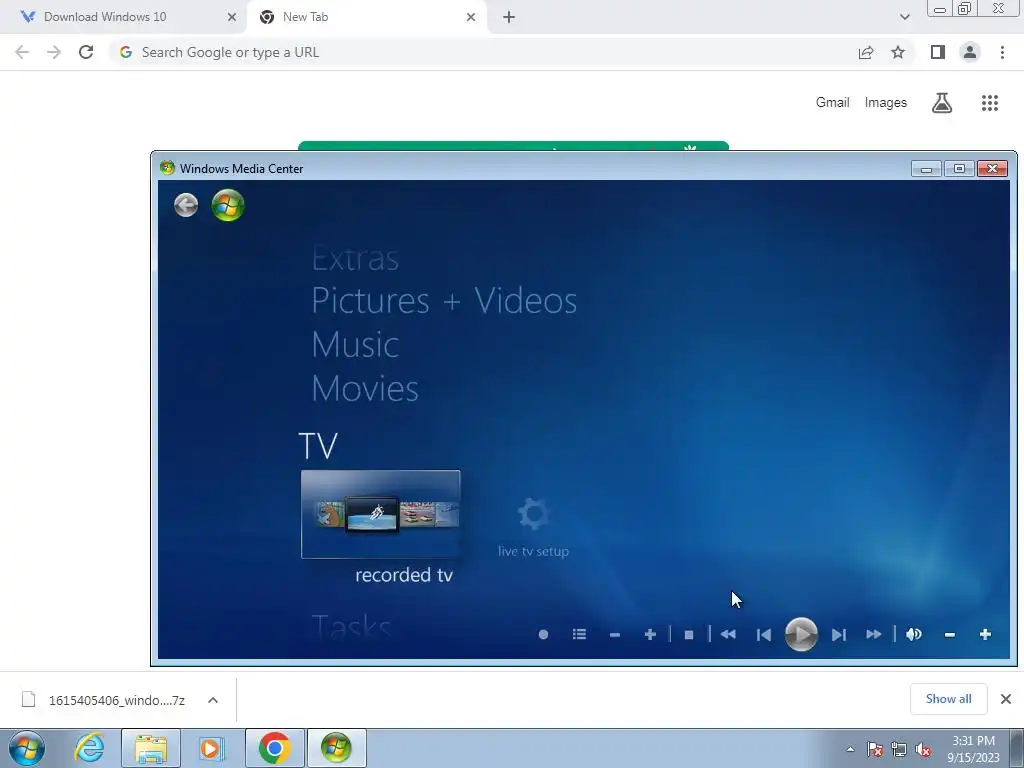The image size is (1024, 768).
Task: Click the Search Google or type a URL bar
Action: (483, 52)
